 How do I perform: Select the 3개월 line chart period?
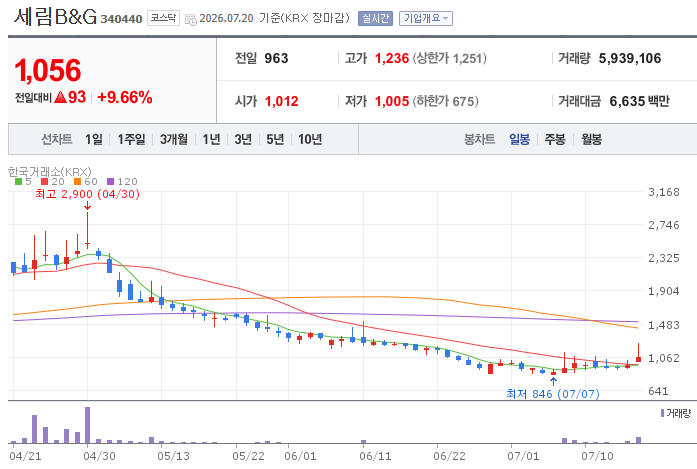tap(174, 139)
